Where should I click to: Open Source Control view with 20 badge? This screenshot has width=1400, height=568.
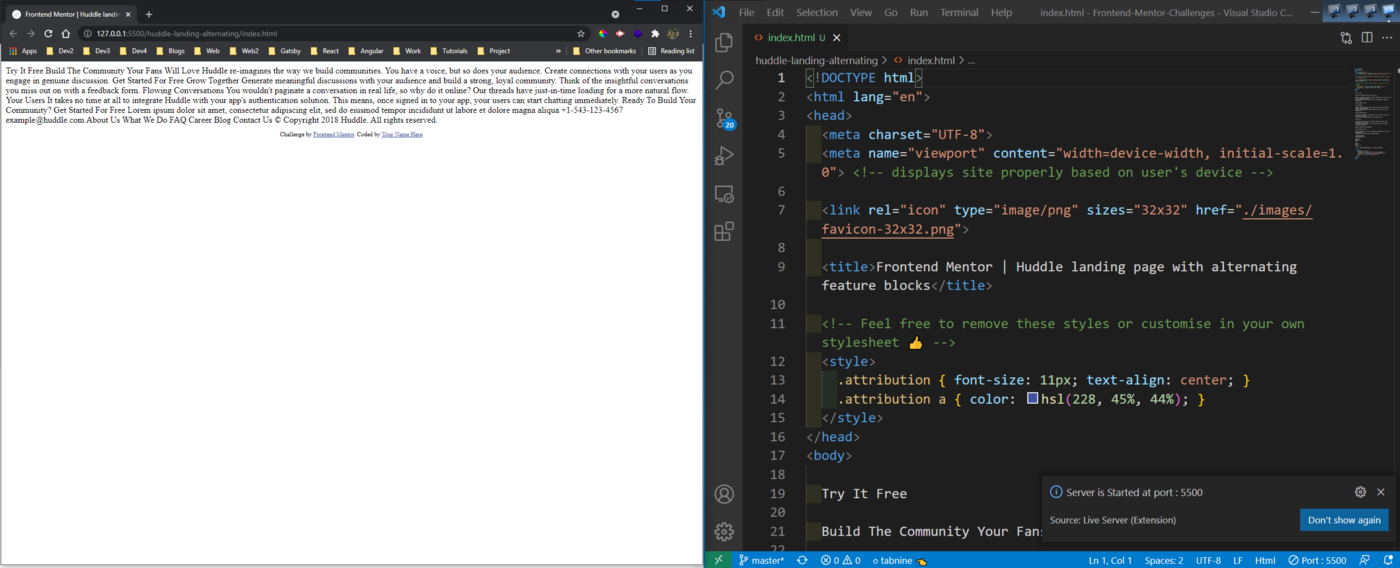(x=725, y=118)
